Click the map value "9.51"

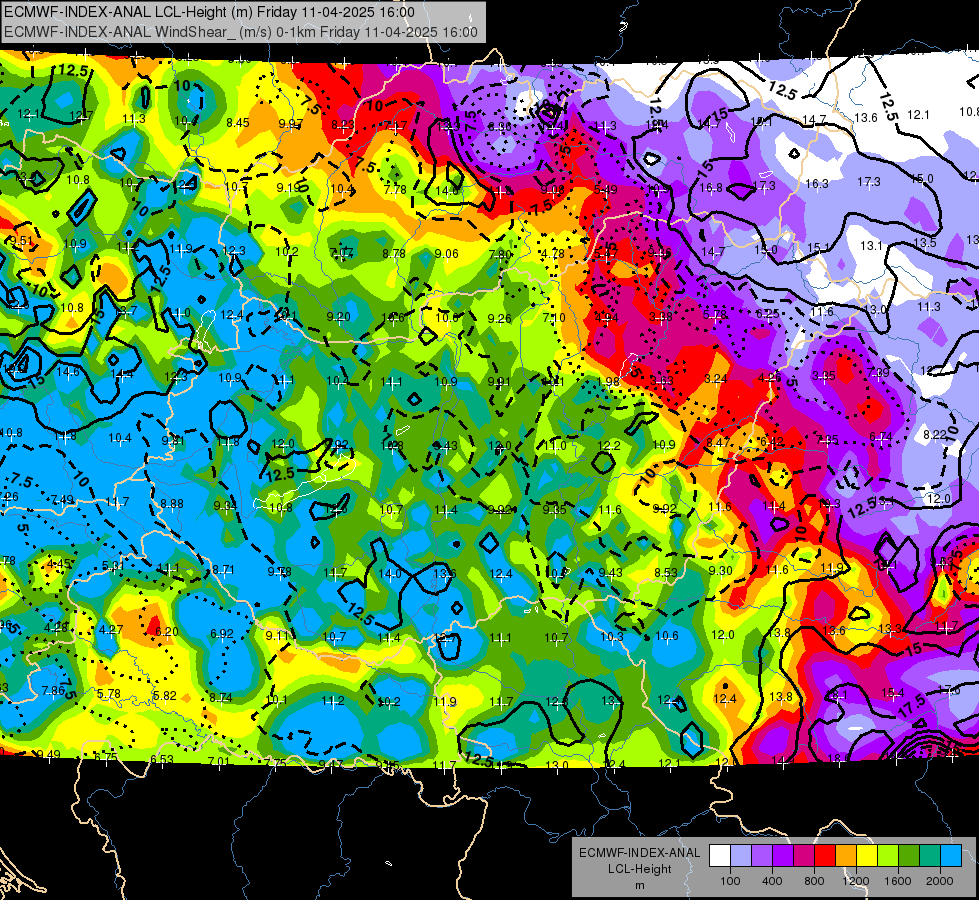pyautogui.click(x=21, y=241)
